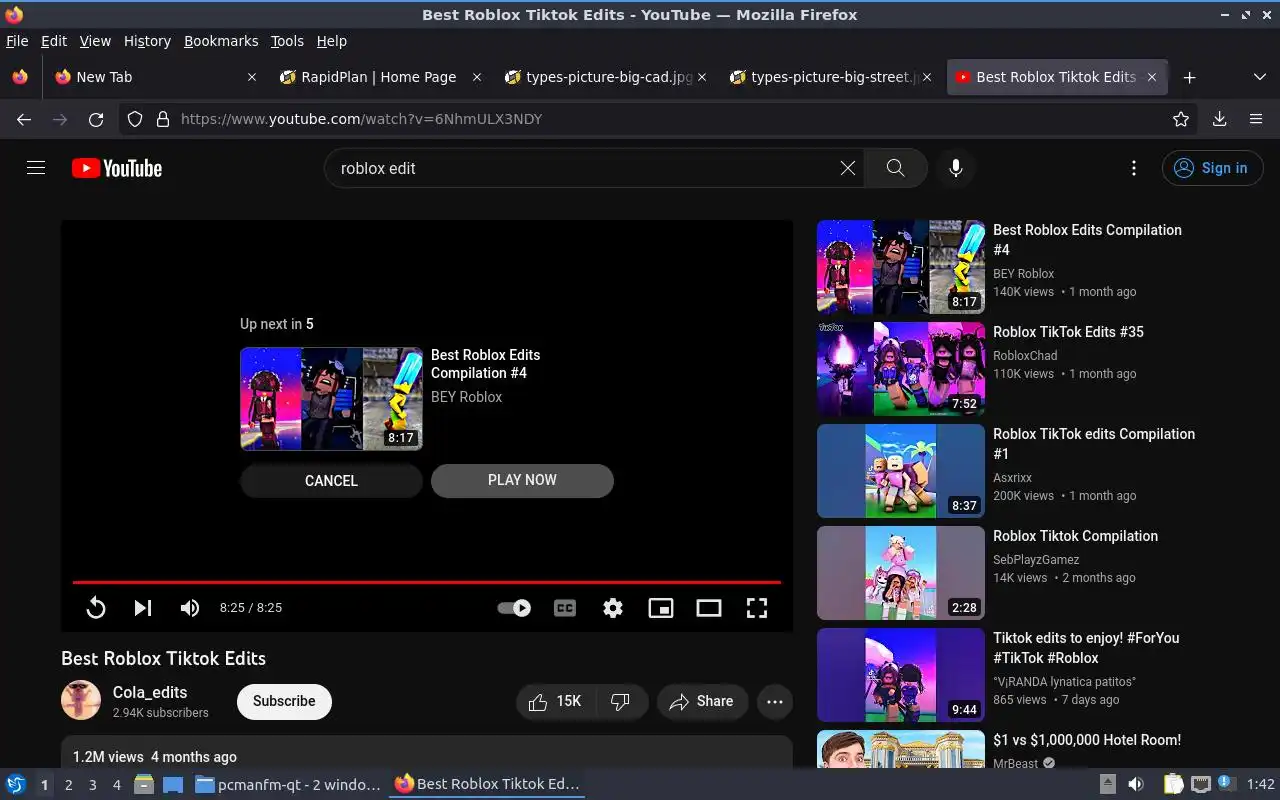
Task: Clear the search box with the X icon
Action: click(x=848, y=168)
